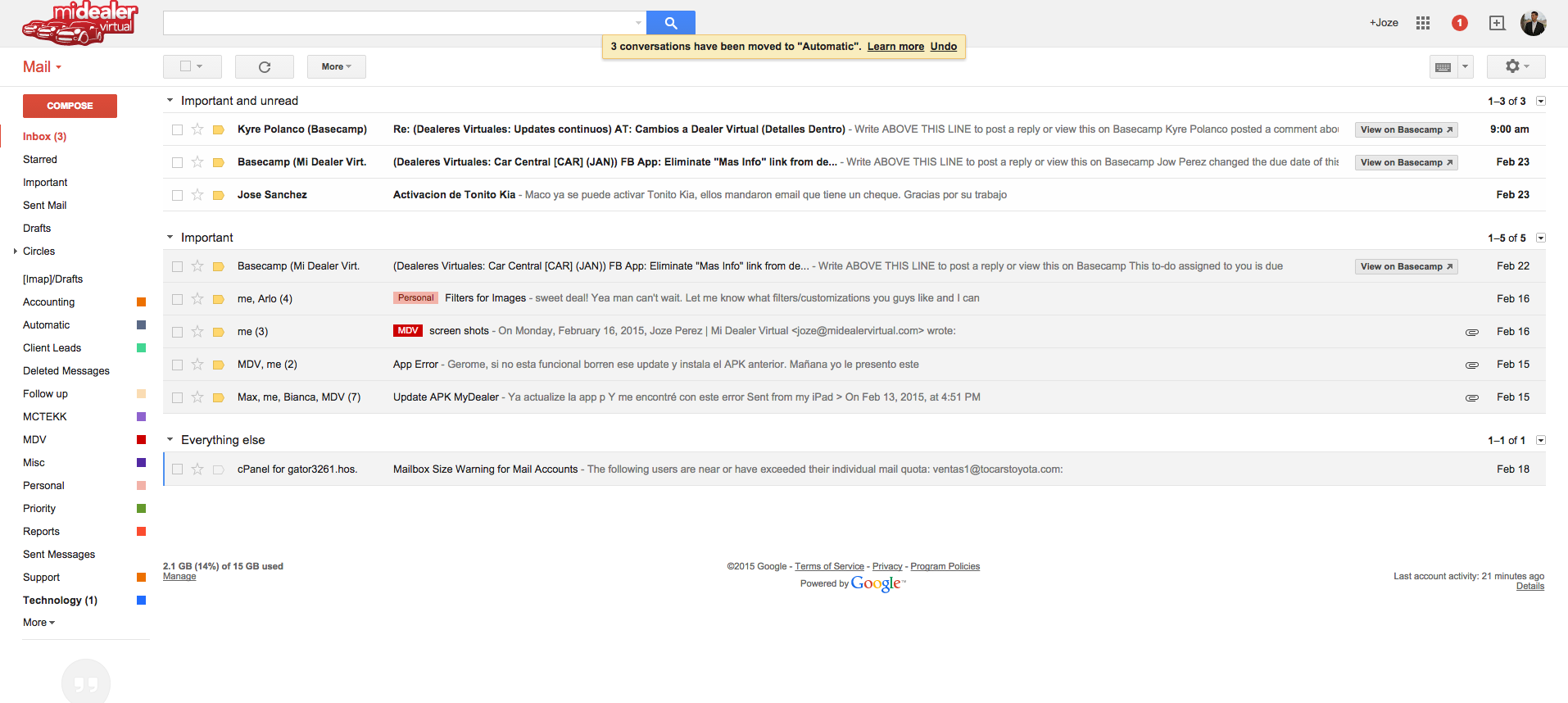This screenshot has width=1568, height=703.
Task: Select the Jose Sanchez email checkbox
Action: (x=177, y=195)
